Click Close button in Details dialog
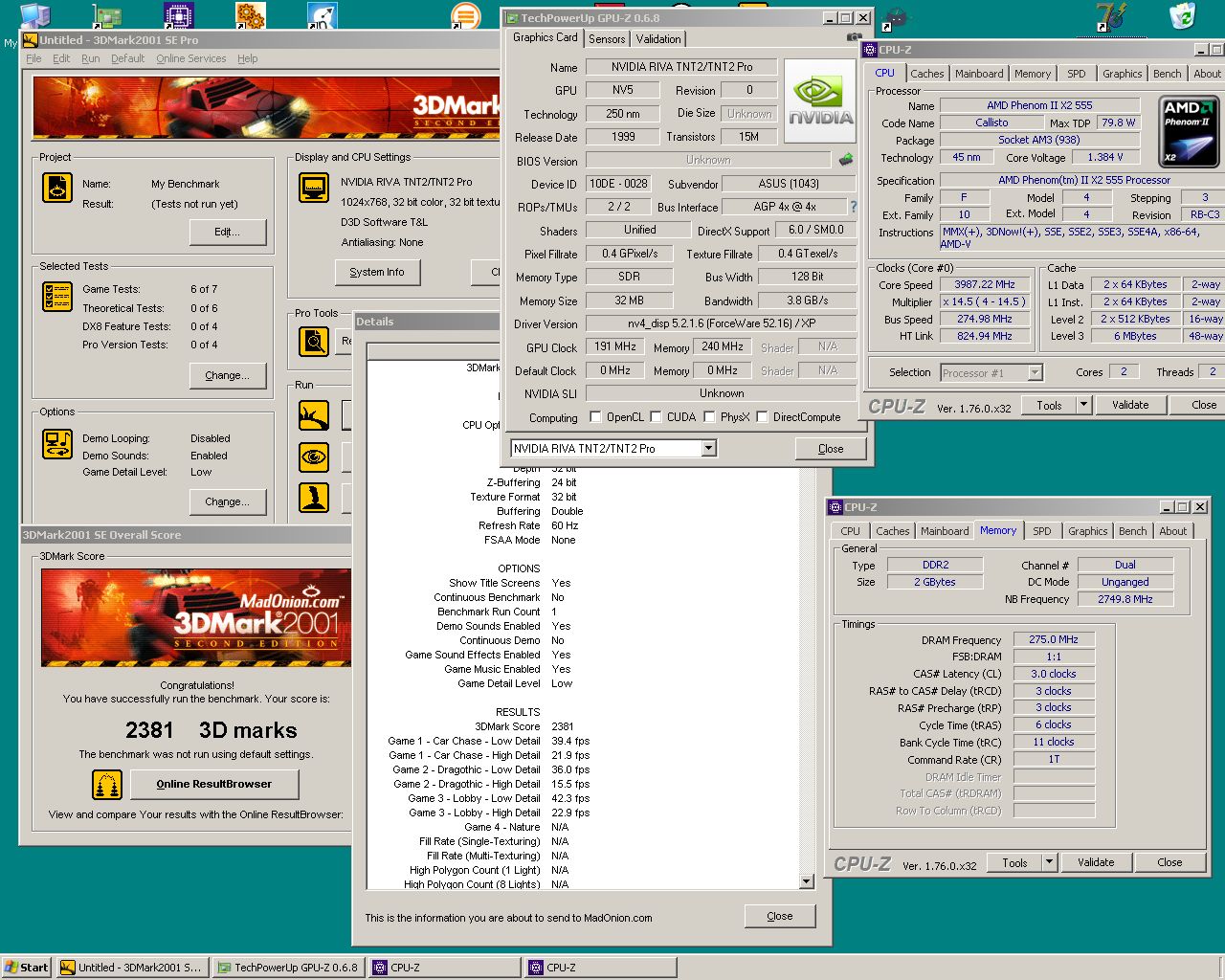Screen dimensions: 1225x980 780,916
